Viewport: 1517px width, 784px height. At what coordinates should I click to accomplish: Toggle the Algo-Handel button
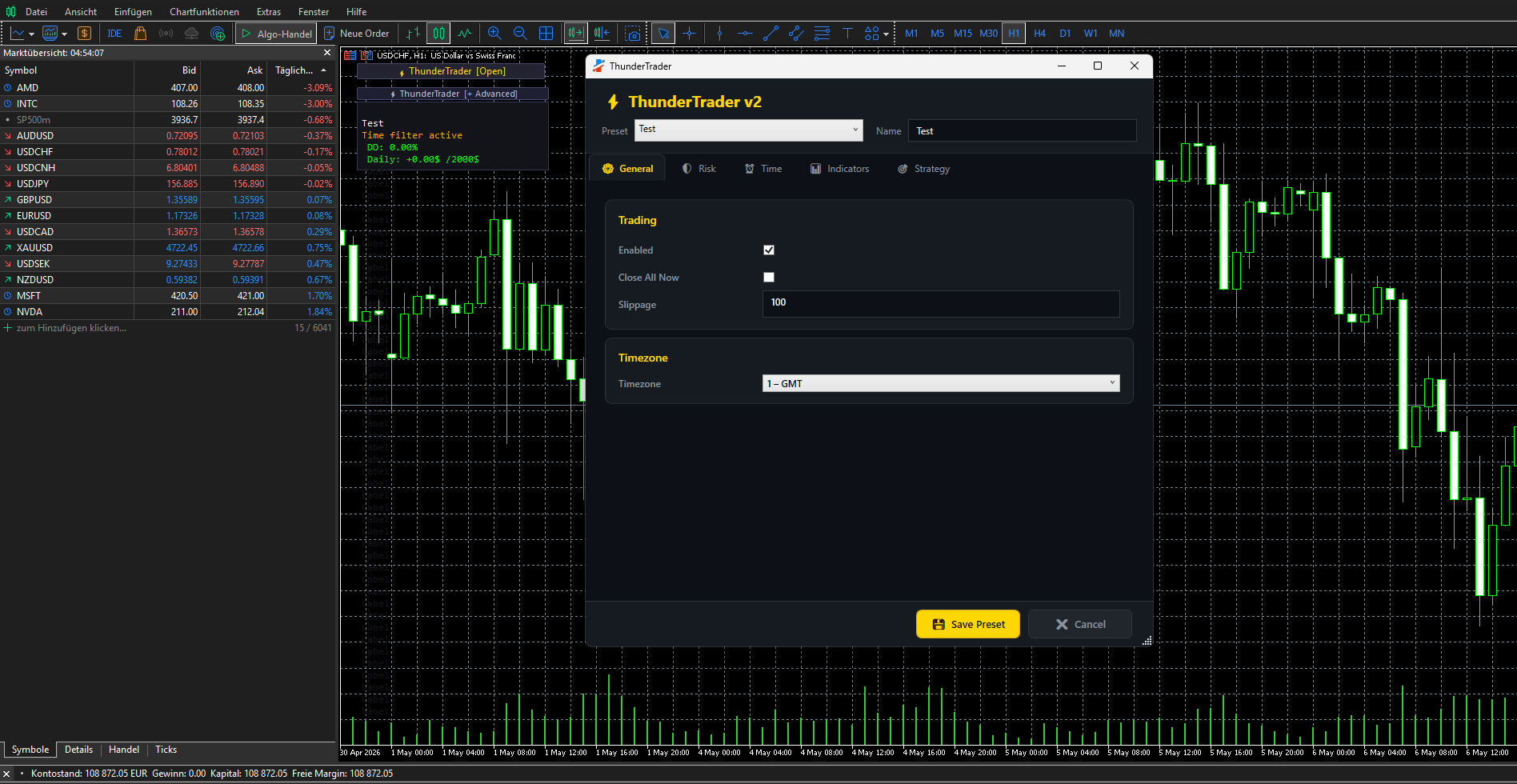(276, 34)
